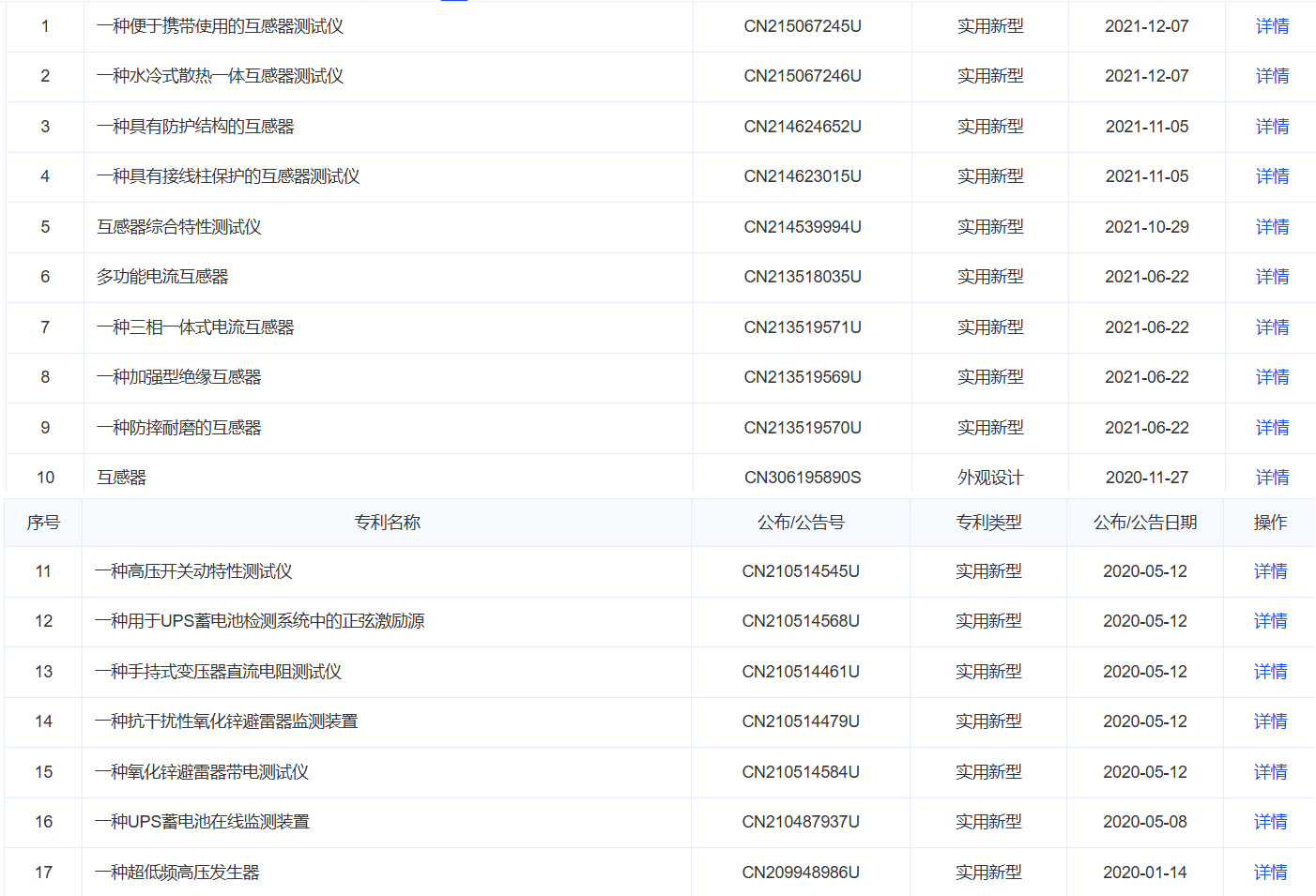Viewport: 1316px width, 896px height.
Task: Click 详情 for 一种具有防护结构的互感器
Action: (x=1272, y=127)
